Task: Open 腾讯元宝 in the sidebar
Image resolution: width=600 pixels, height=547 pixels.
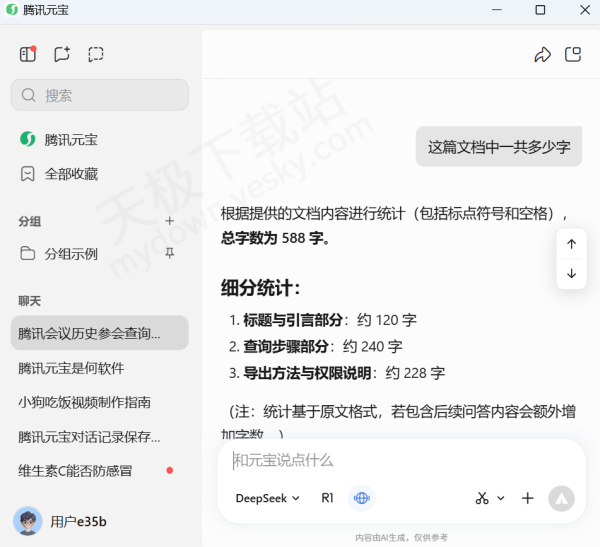Action: coord(70,139)
